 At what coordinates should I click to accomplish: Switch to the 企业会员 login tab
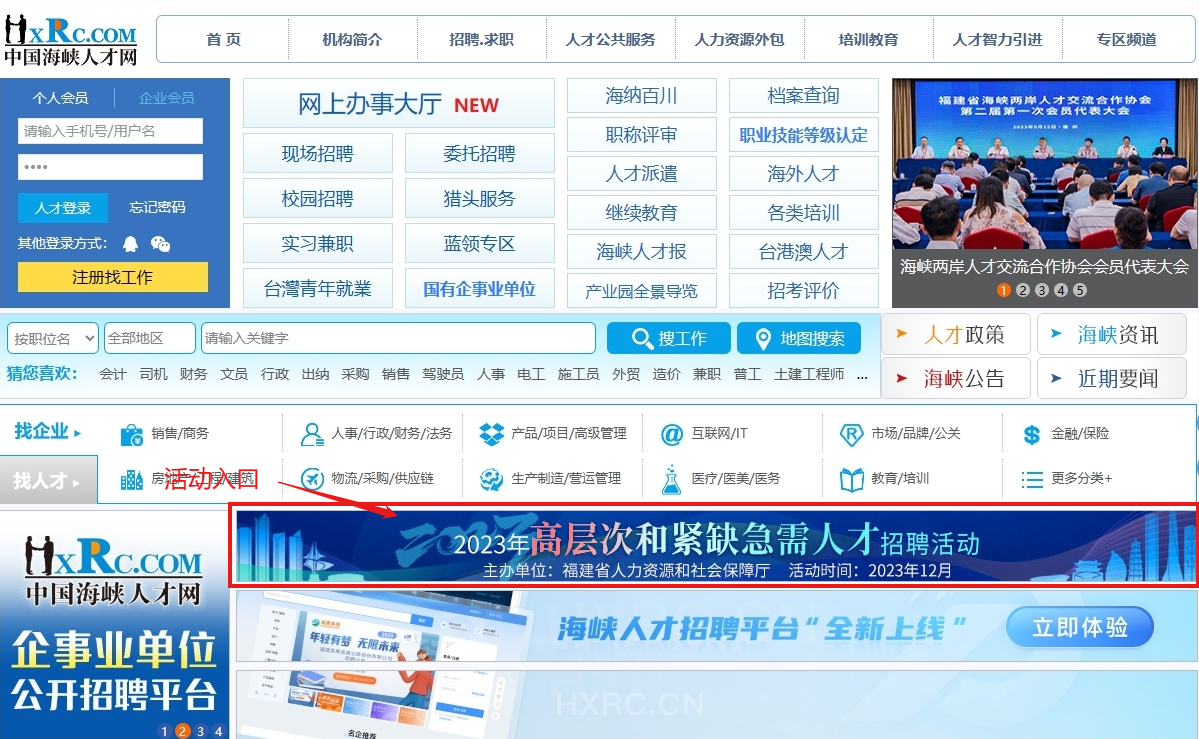click(x=167, y=98)
